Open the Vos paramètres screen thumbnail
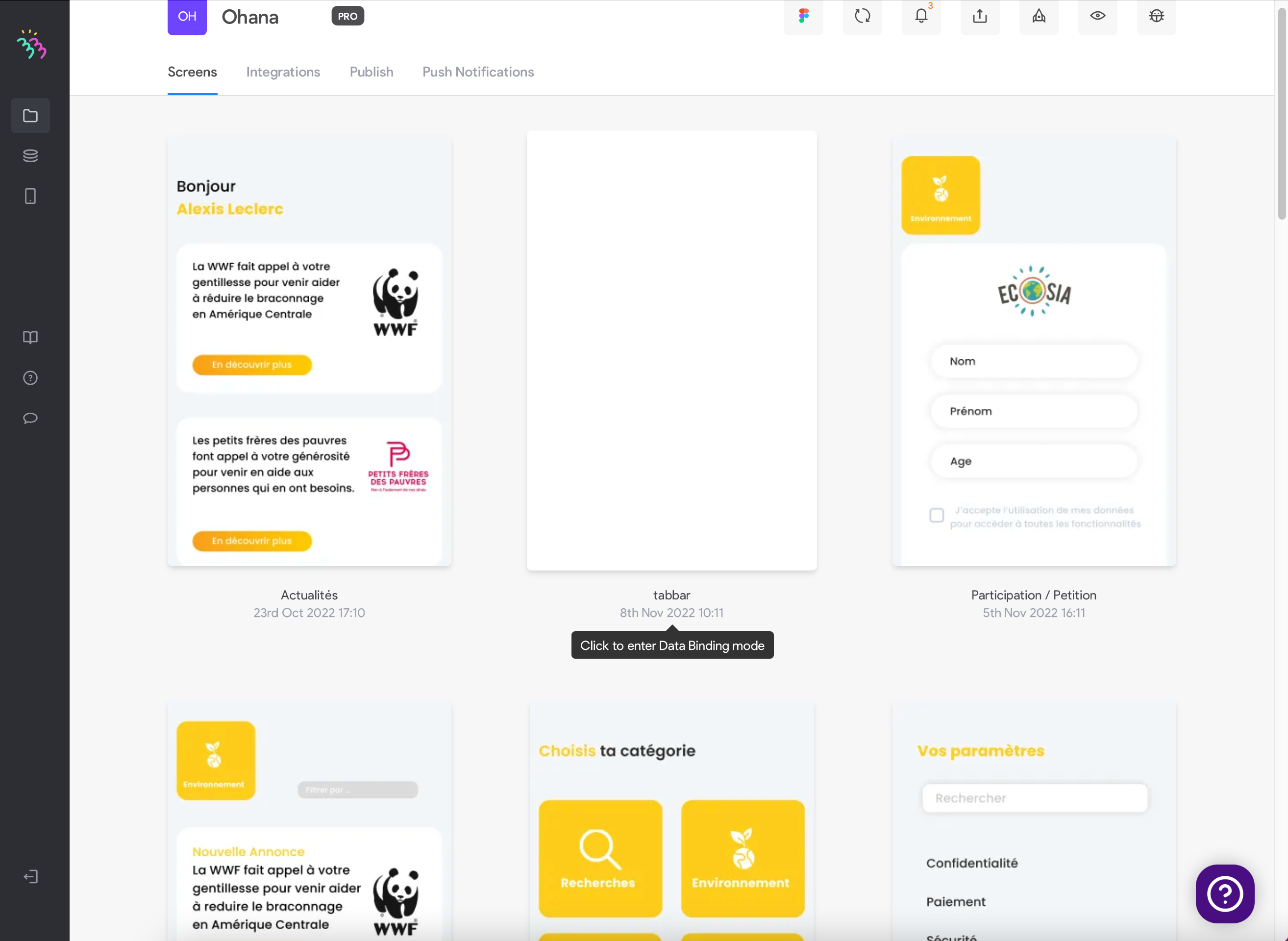This screenshot has height=941, width=1288. [x=1034, y=821]
